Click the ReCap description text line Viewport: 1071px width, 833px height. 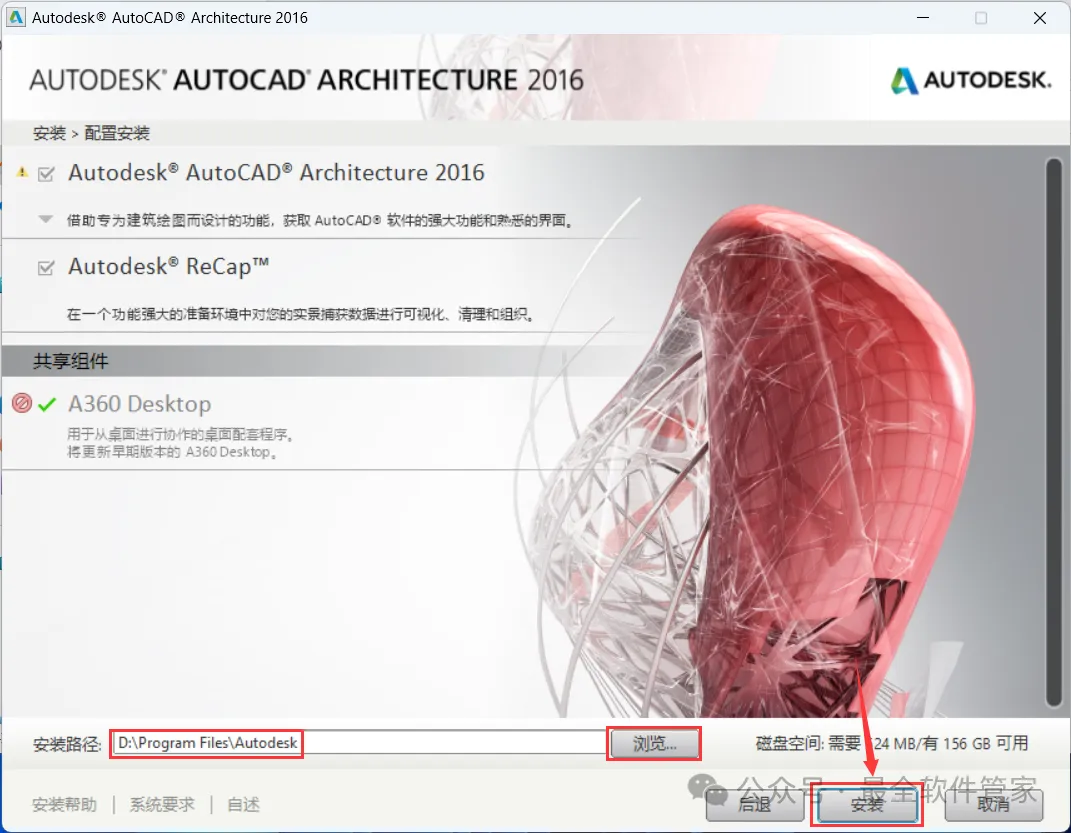(301, 314)
